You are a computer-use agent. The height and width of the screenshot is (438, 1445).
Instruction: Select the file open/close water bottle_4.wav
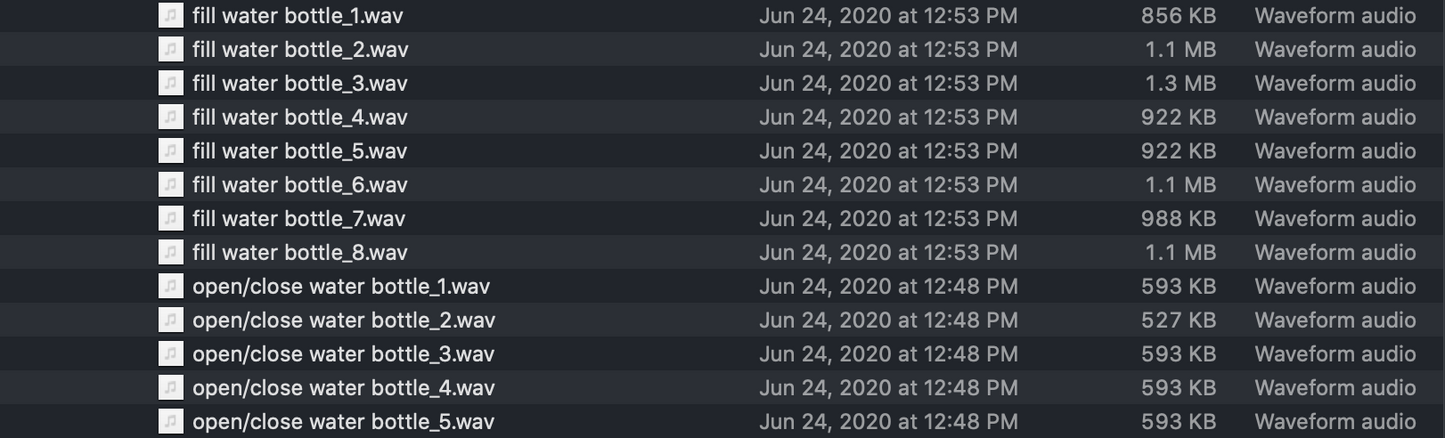(343, 388)
